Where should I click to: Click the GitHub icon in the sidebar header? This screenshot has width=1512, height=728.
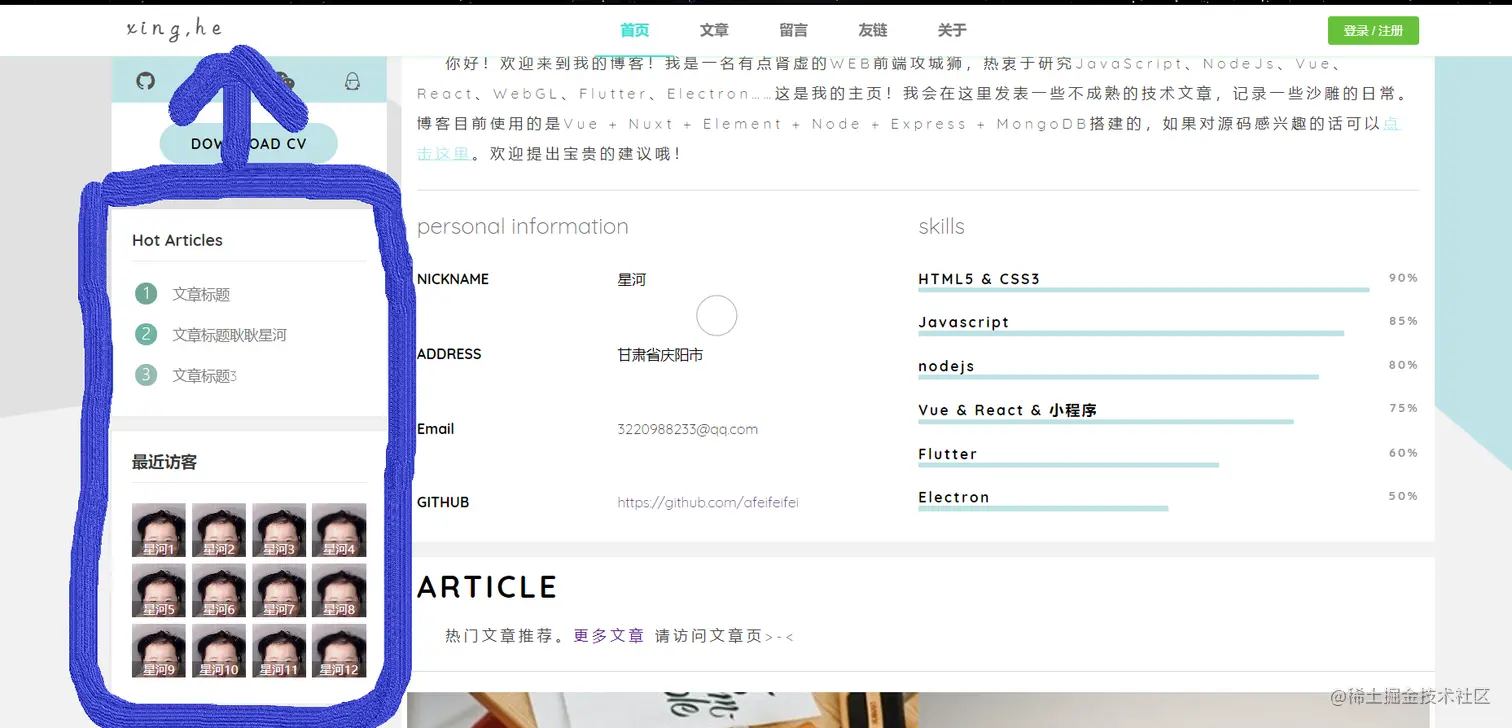click(x=145, y=82)
